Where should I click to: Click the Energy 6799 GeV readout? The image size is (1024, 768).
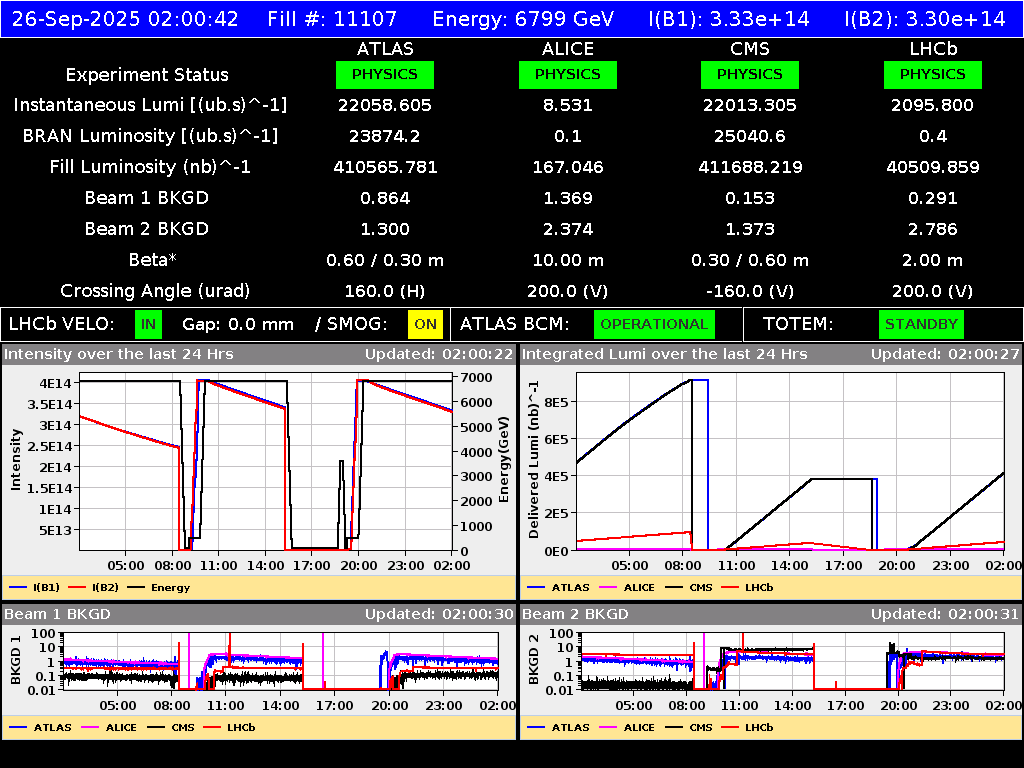click(x=525, y=17)
